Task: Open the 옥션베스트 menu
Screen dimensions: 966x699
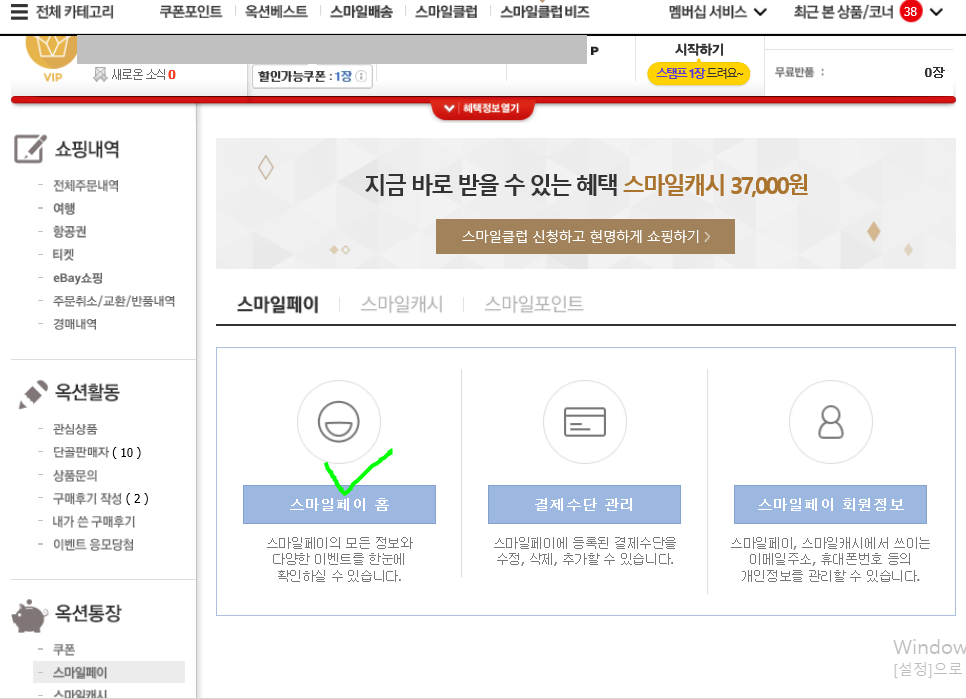Action: [276, 12]
